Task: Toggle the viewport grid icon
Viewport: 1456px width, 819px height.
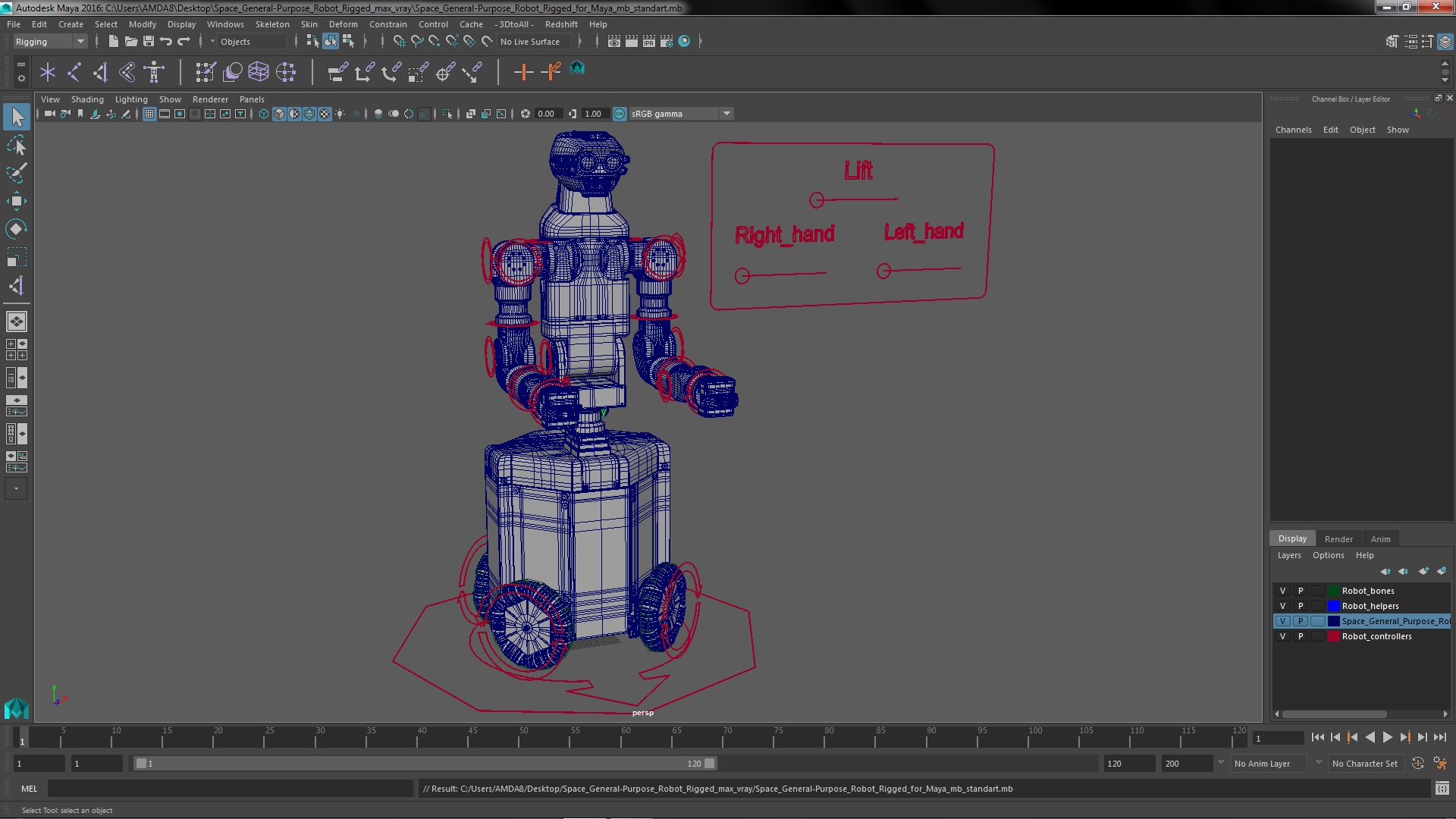Action: [149, 114]
